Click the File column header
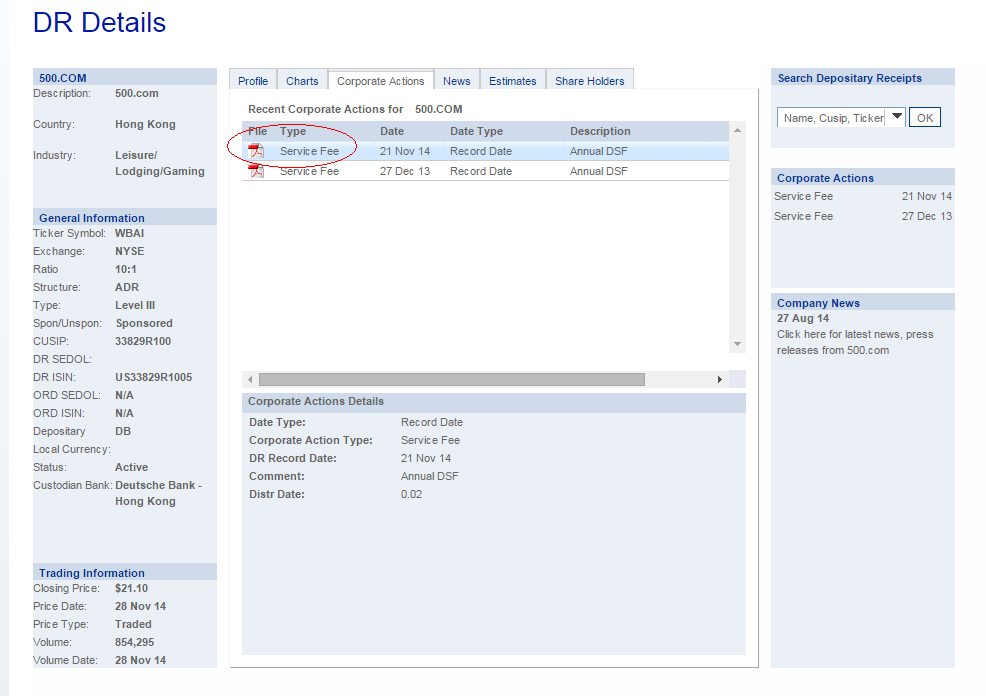Image resolution: width=986 pixels, height=696 pixels. (x=257, y=131)
